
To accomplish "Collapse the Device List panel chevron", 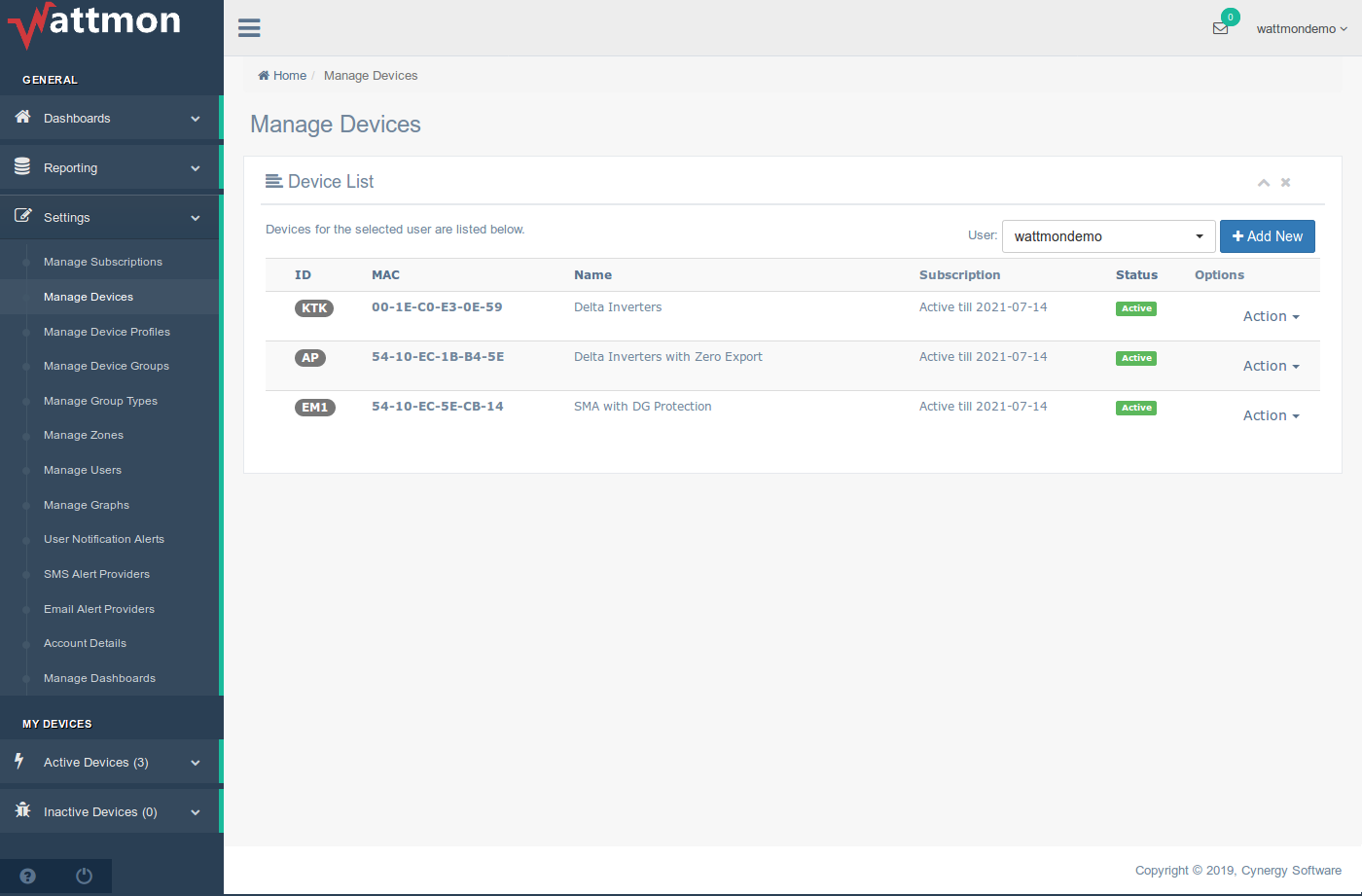I will coord(1263,183).
